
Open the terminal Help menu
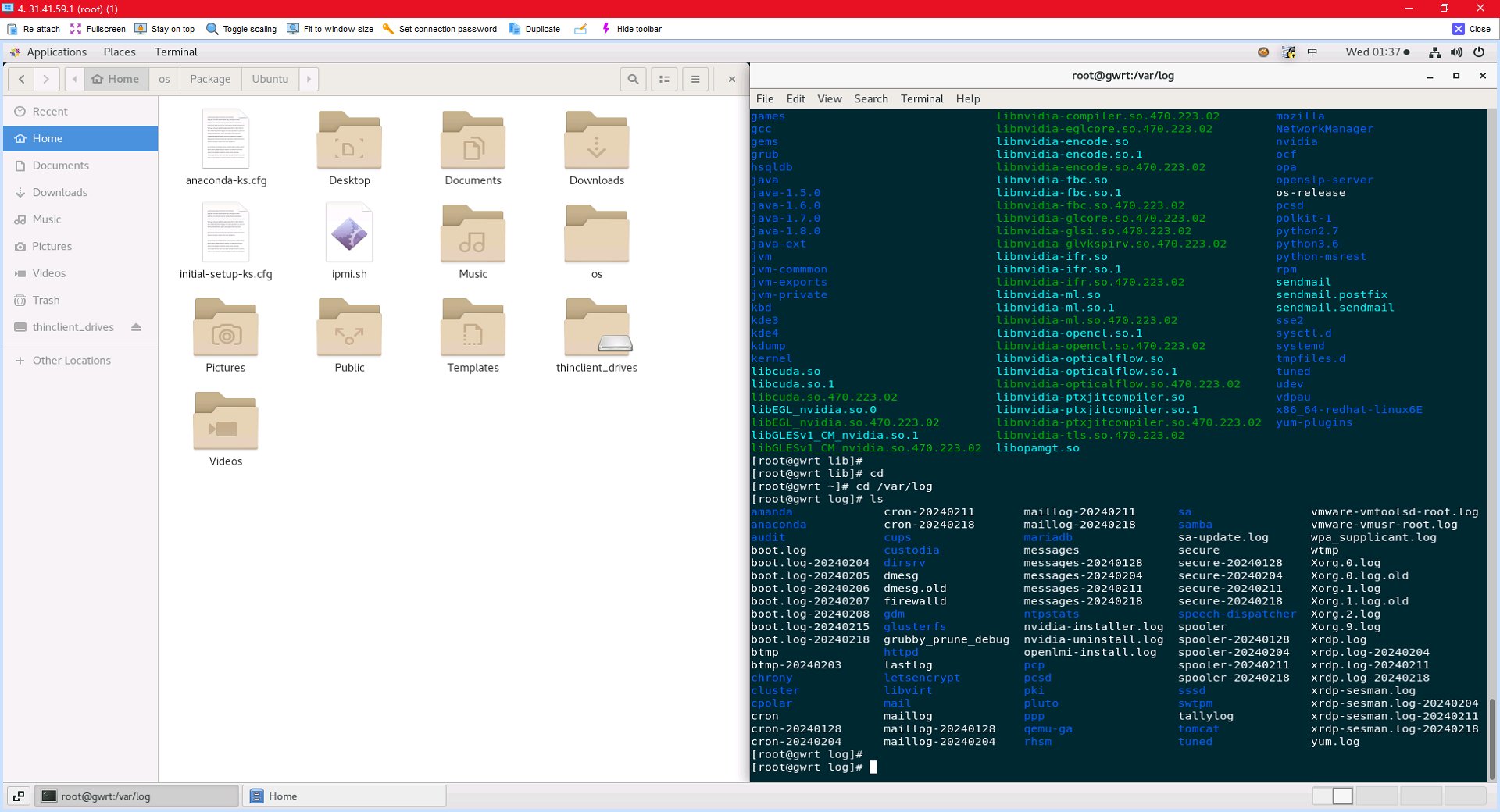[968, 98]
